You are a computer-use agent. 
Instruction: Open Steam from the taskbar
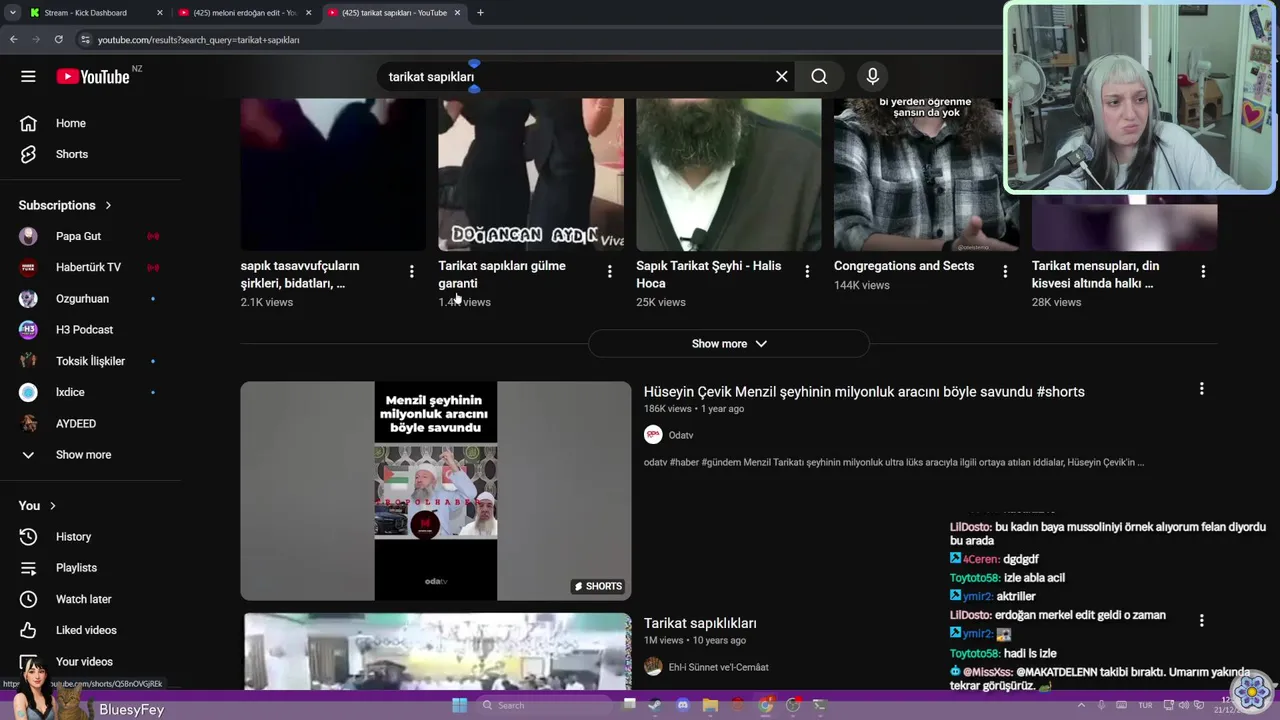654,705
